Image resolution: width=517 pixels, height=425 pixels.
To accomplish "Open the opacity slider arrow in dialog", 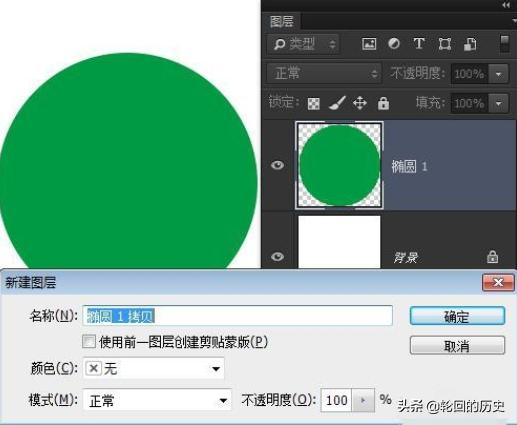I will tap(363, 400).
